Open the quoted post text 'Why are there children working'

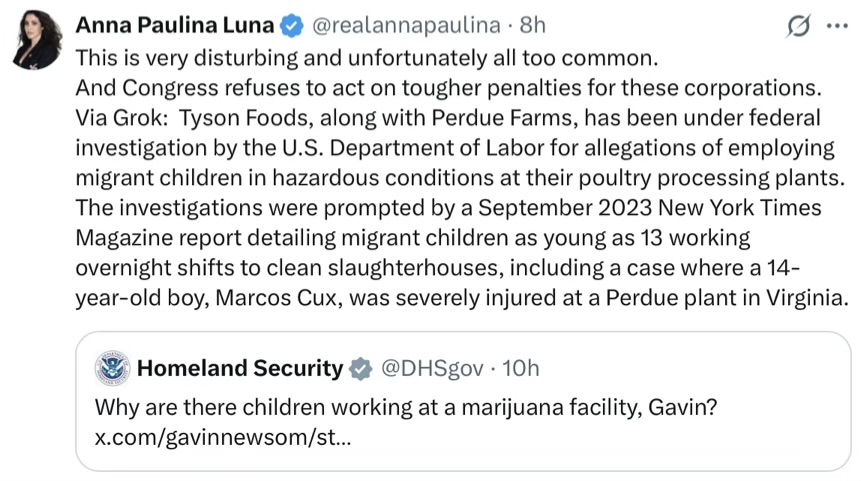point(406,408)
